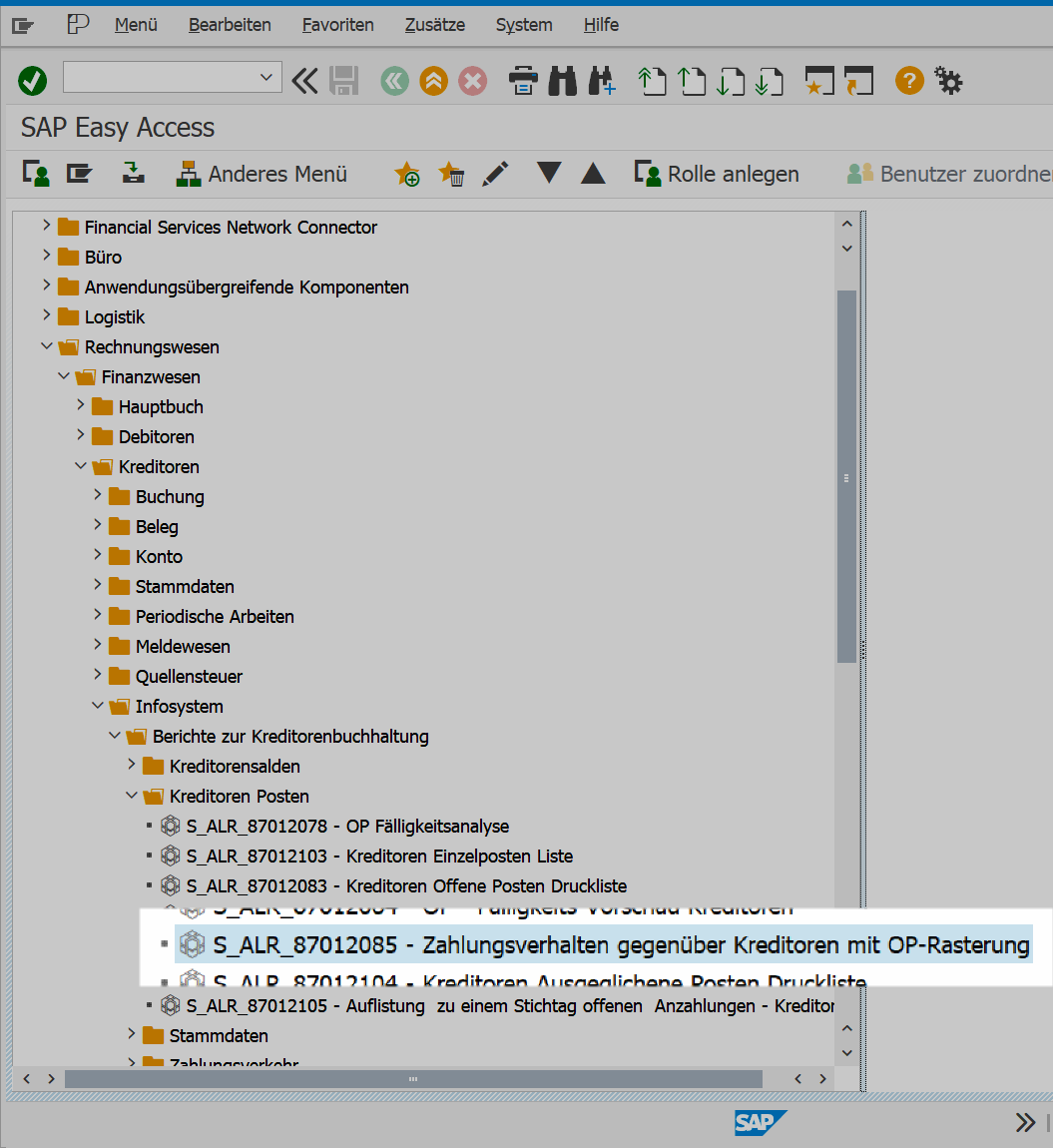Open the Favoriten menu
Image resolution: width=1053 pixels, height=1148 pixels.
(338, 25)
